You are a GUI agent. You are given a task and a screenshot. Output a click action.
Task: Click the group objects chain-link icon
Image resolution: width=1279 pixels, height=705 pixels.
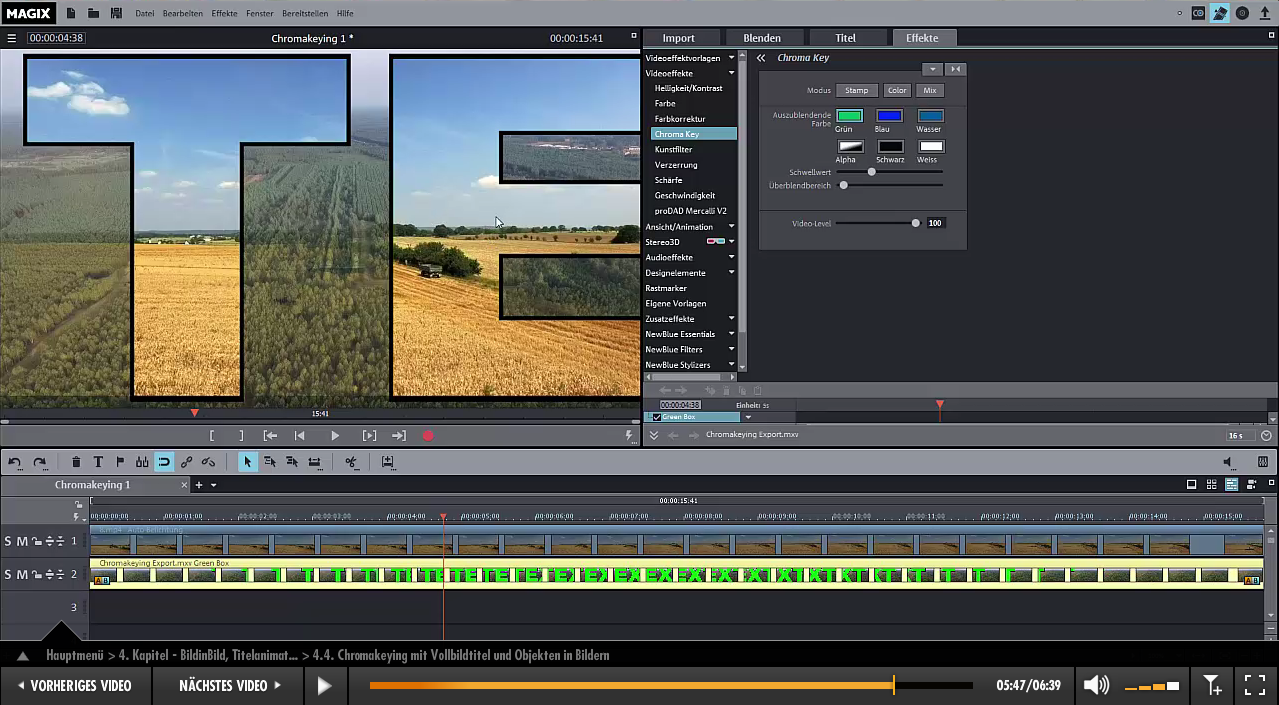coord(186,462)
